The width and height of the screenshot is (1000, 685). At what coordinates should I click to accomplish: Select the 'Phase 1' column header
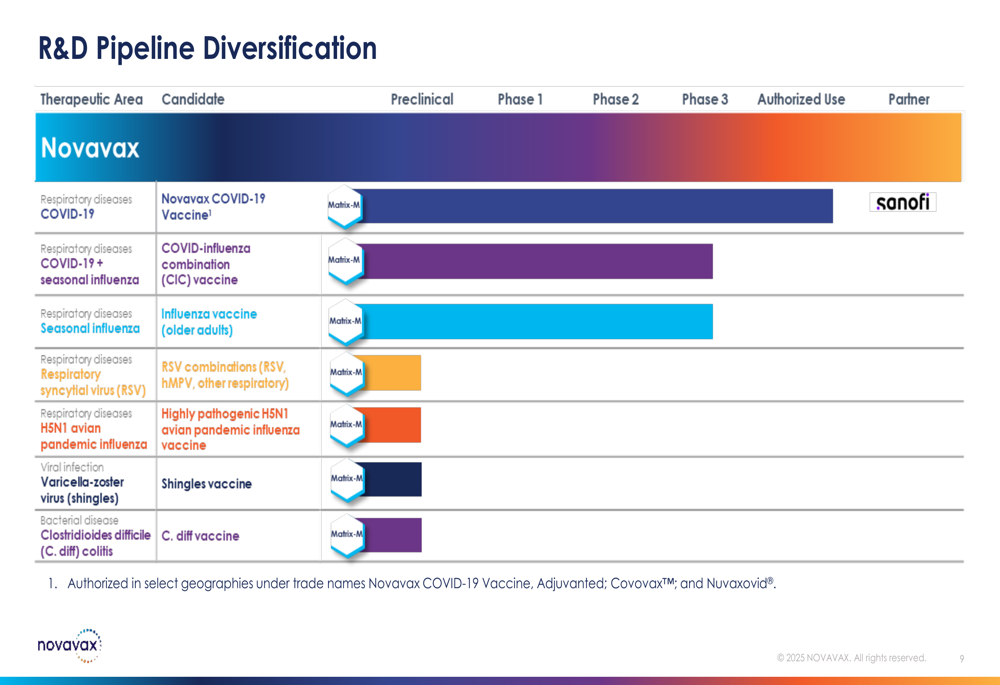(x=520, y=99)
